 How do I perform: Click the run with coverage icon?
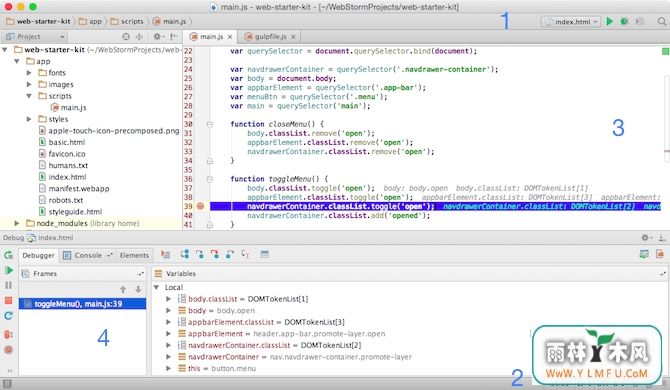point(640,21)
